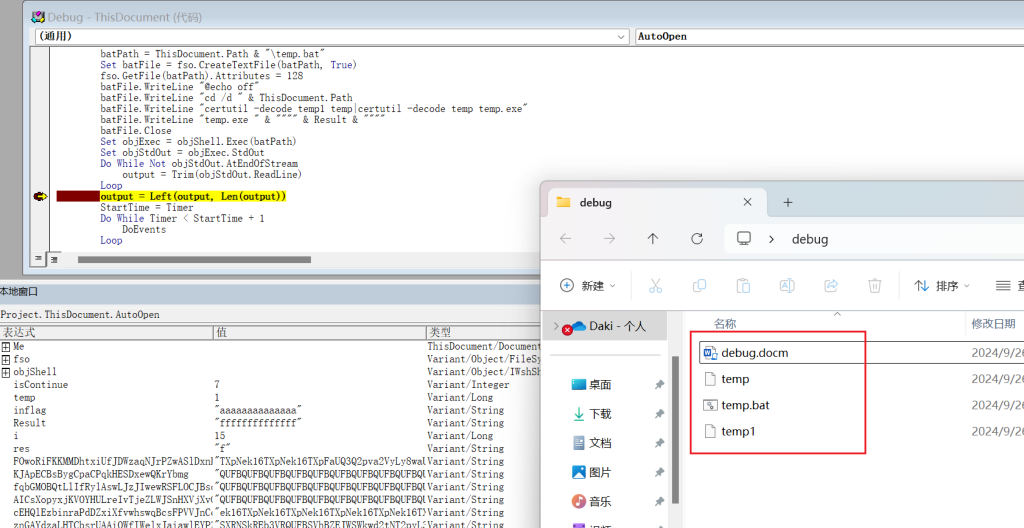The height and width of the screenshot is (528, 1024).
Task: Select the temp.bat file name
Action: point(745,405)
